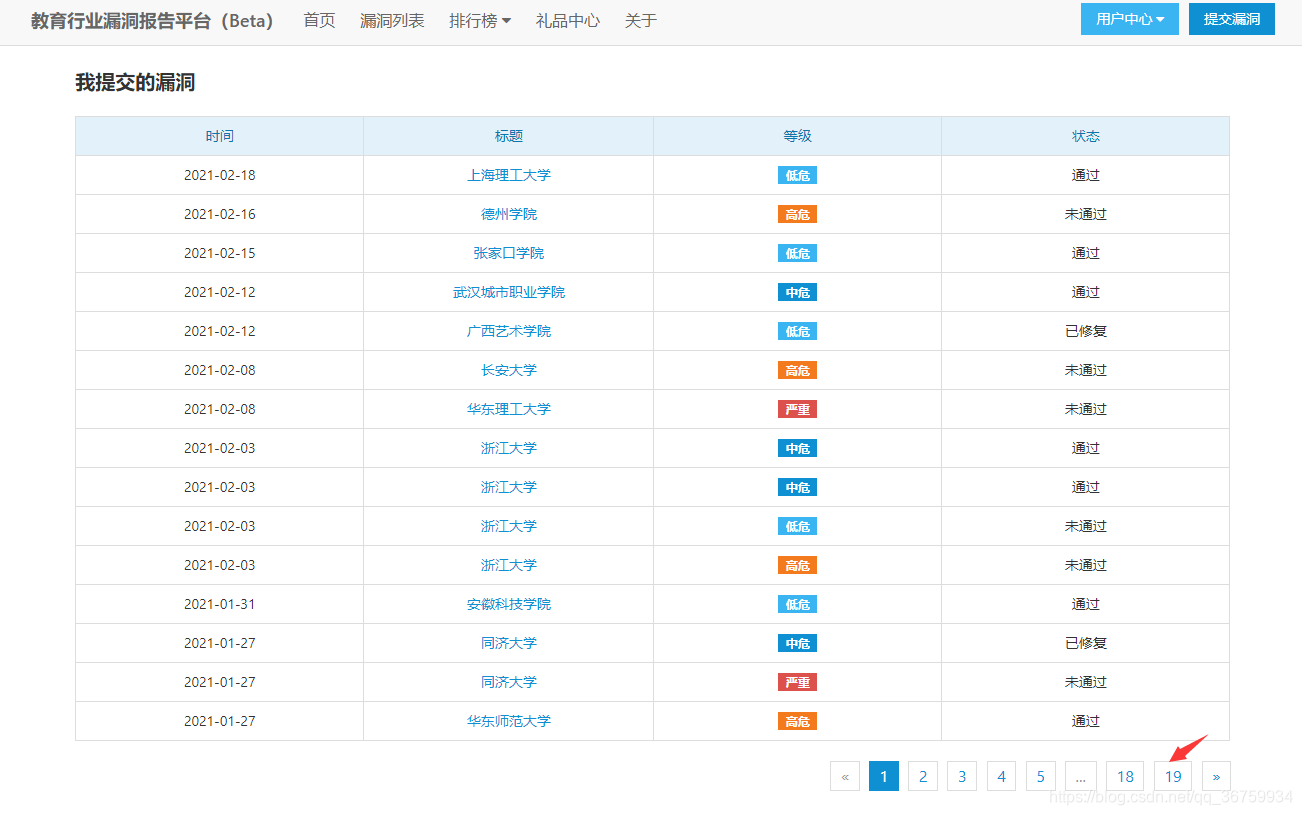Image resolution: width=1302 pixels, height=815 pixels.
Task: Open 礼品中心 nav item
Action: pyautogui.click(x=568, y=20)
